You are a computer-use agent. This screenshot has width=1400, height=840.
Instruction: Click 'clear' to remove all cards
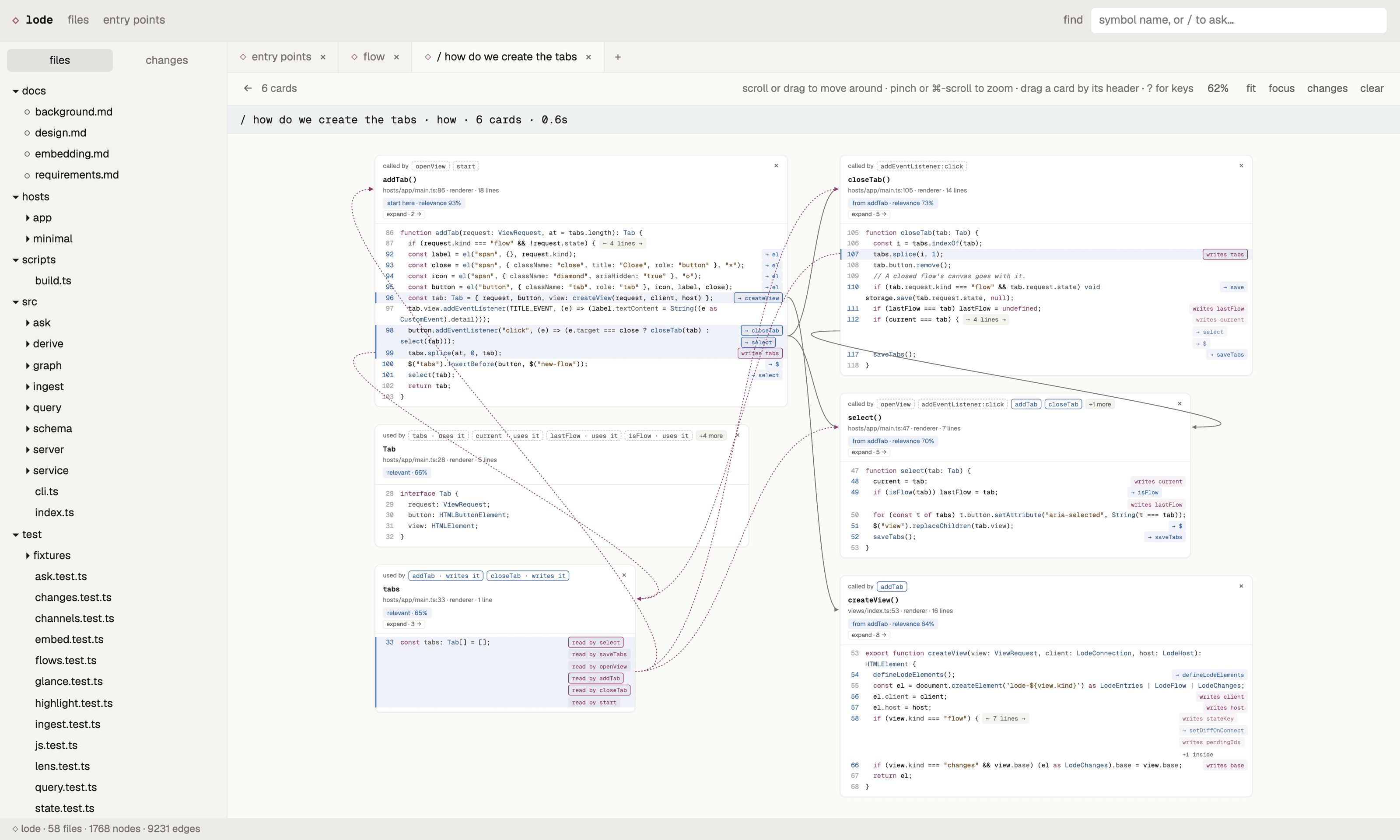tap(1372, 88)
